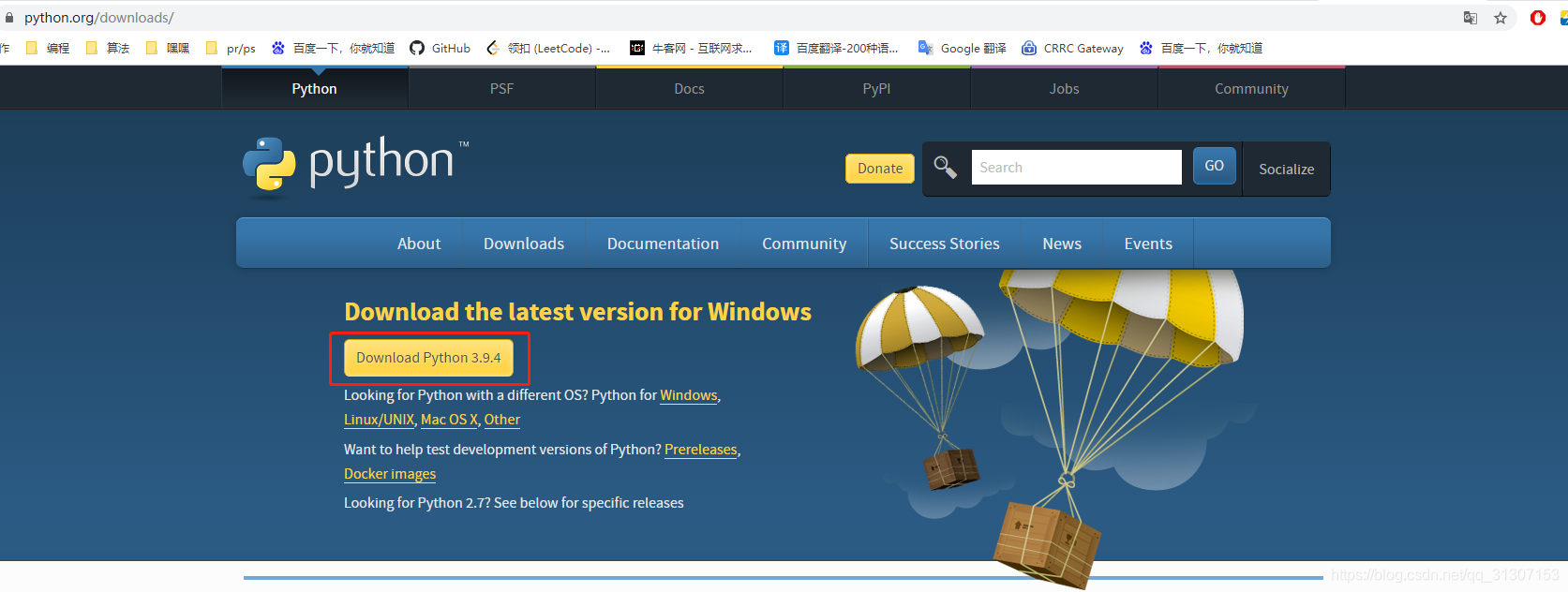Image resolution: width=1568 pixels, height=592 pixels.
Task: Open the last 百度一下 bookmark on the right
Action: coord(1202,48)
